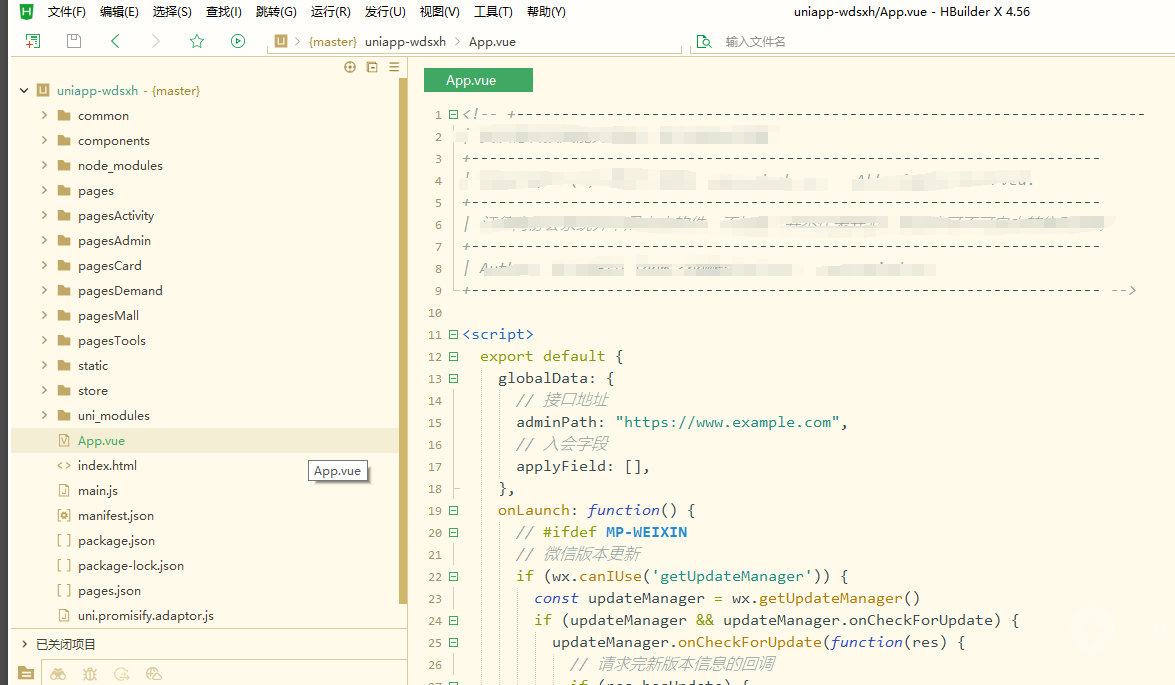Click the bottom-bar icon after the bug icon
Screen dimensions: 1175x685
[122, 674]
